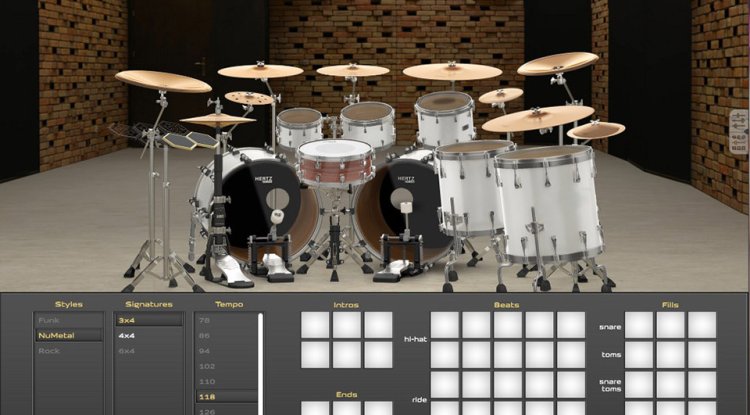The image size is (750, 415).
Task: Hit the smallest rack tom on the left
Action: coord(299,127)
